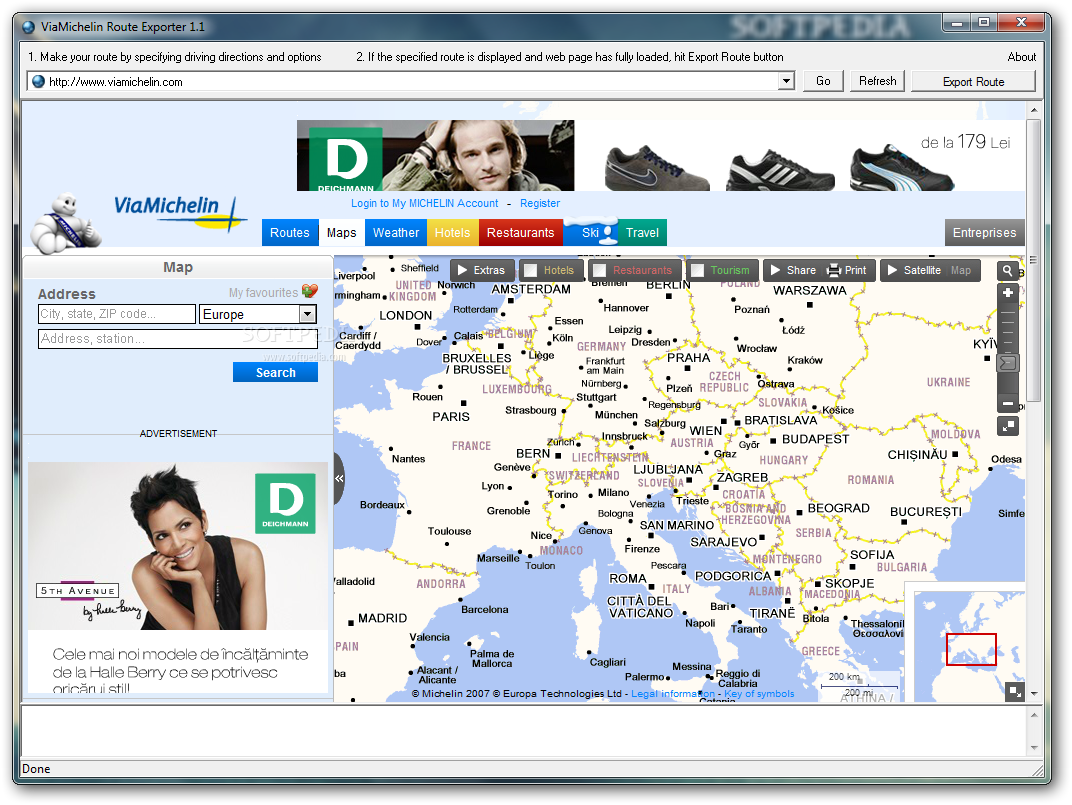The image size is (1072, 805).
Task: Click the printer icon for Print
Action: 833,270
